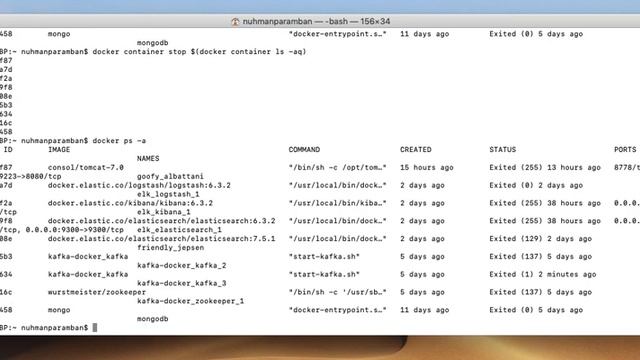This screenshot has width=640, height=360.
Task: Click 'Exited (137) 5 days ago' in zookeeper row
Action: (540, 293)
